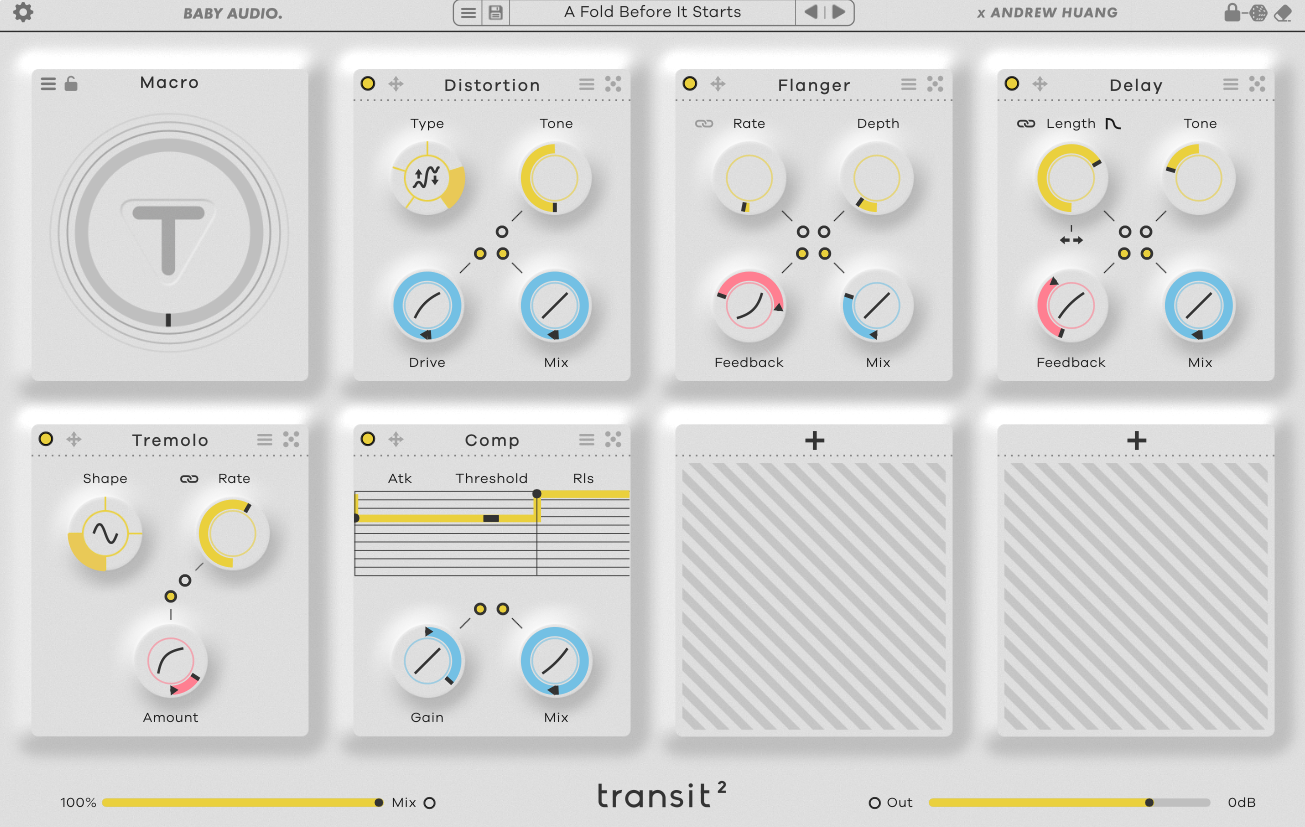
Task: Click the Delay Length sync link icon
Action: (x=1026, y=124)
